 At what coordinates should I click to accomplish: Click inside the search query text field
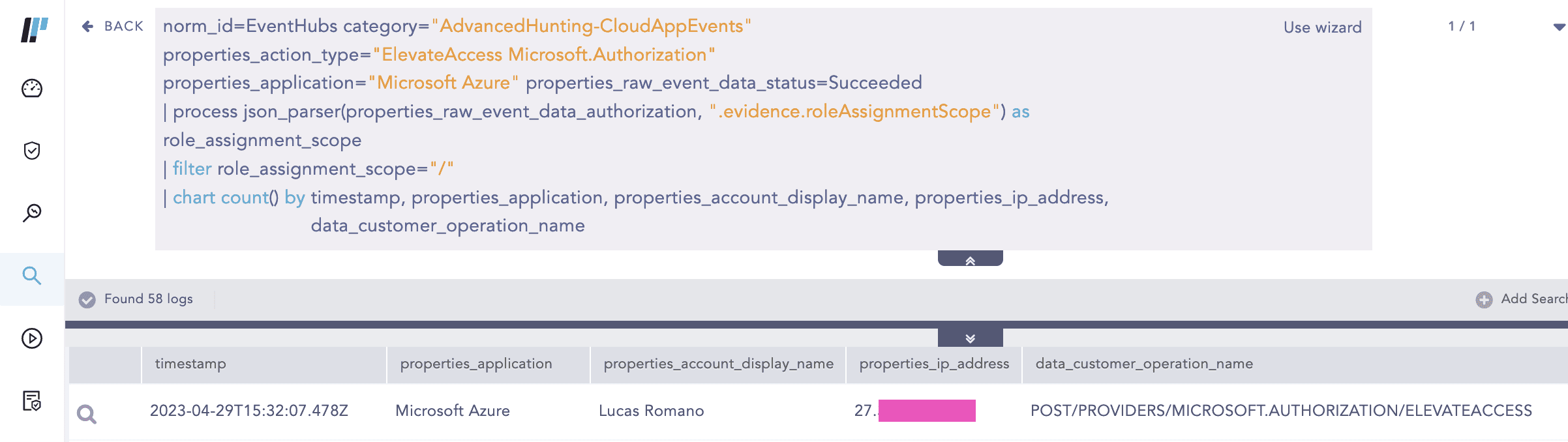pyautogui.click(x=717, y=140)
